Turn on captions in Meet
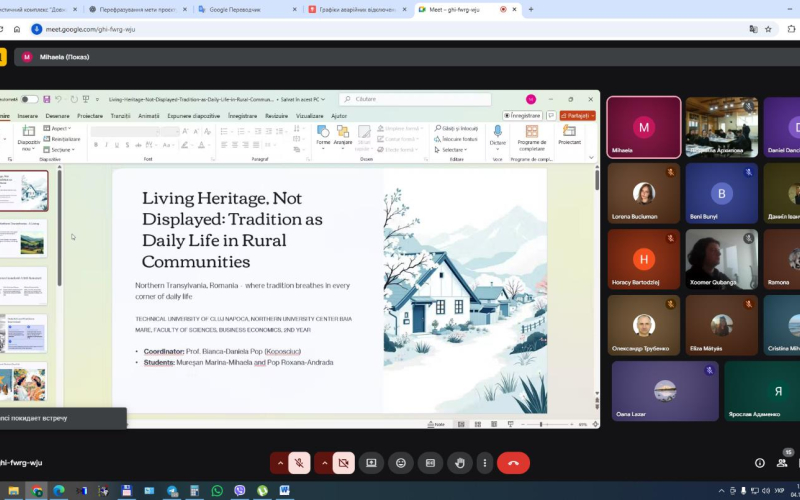This screenshot has width=800, height=500. pos(430,463)
